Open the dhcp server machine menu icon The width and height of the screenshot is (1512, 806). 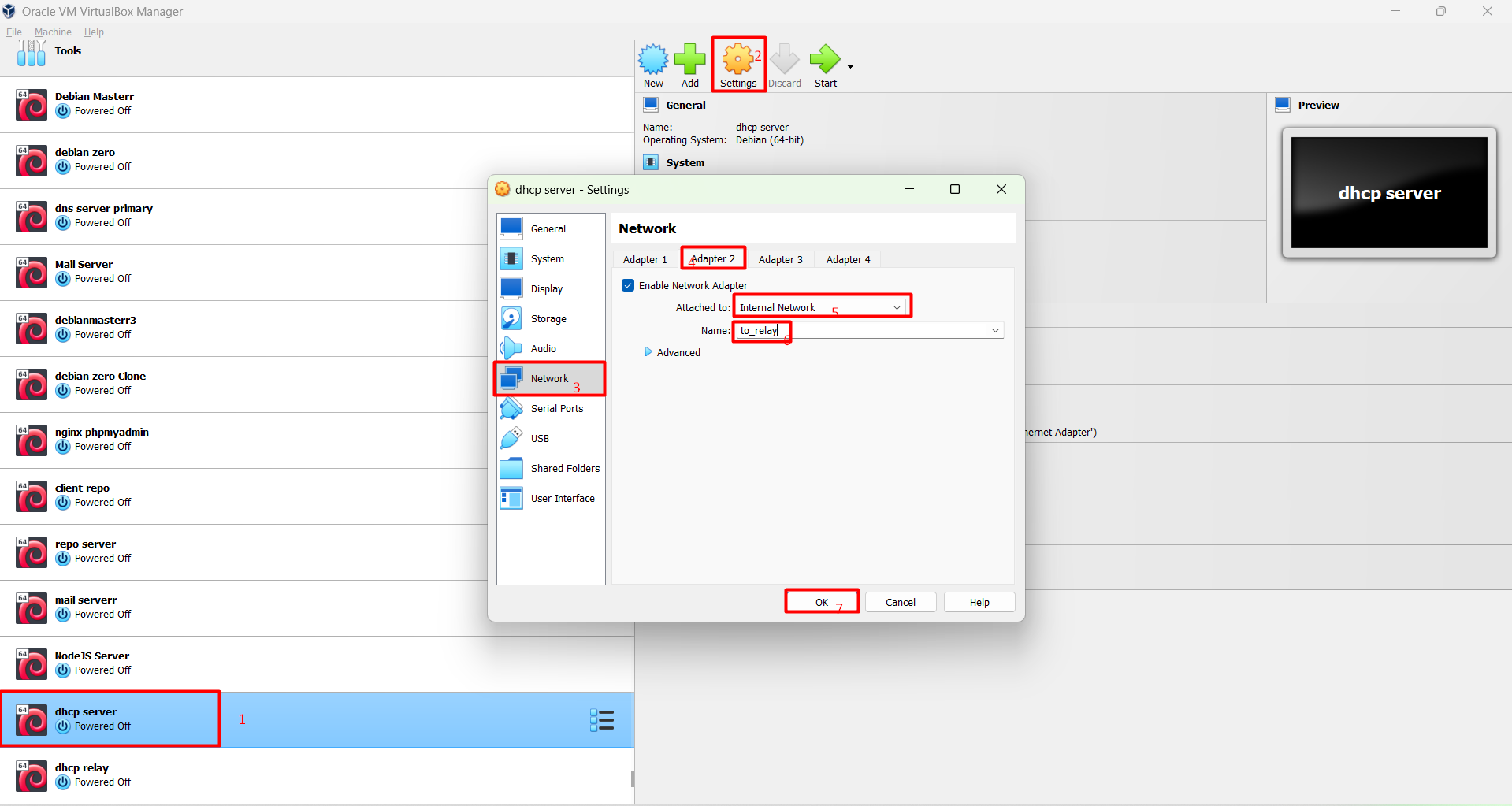(602, 720)
